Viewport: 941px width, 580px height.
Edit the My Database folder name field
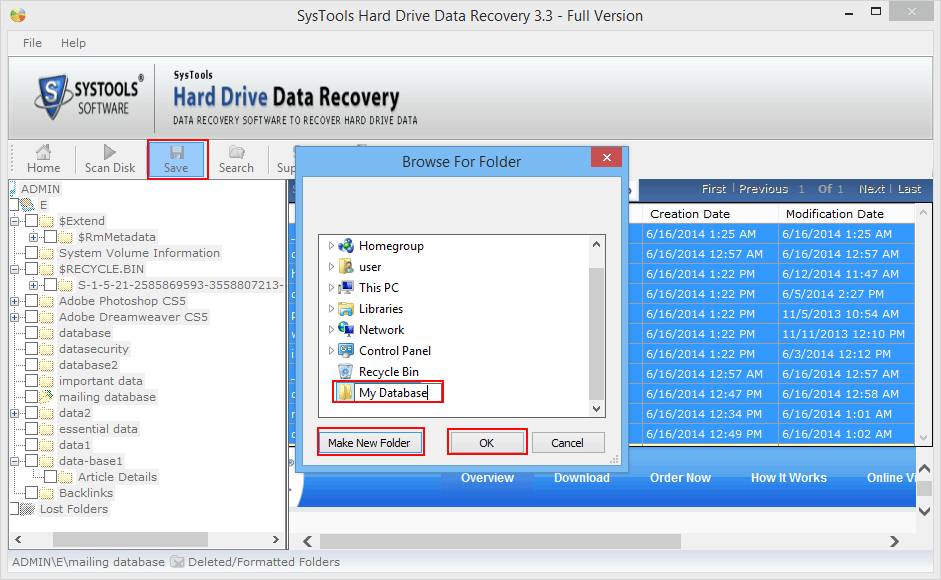click(x=398, y=393)
